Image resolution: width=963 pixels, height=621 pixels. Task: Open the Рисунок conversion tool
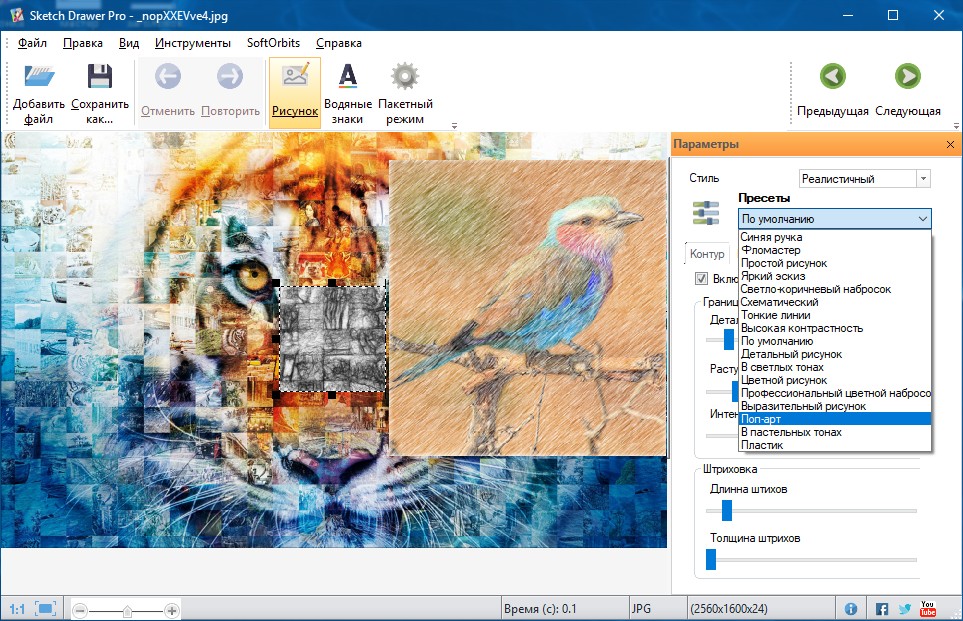pyautogui.click(x=294, y=88)
